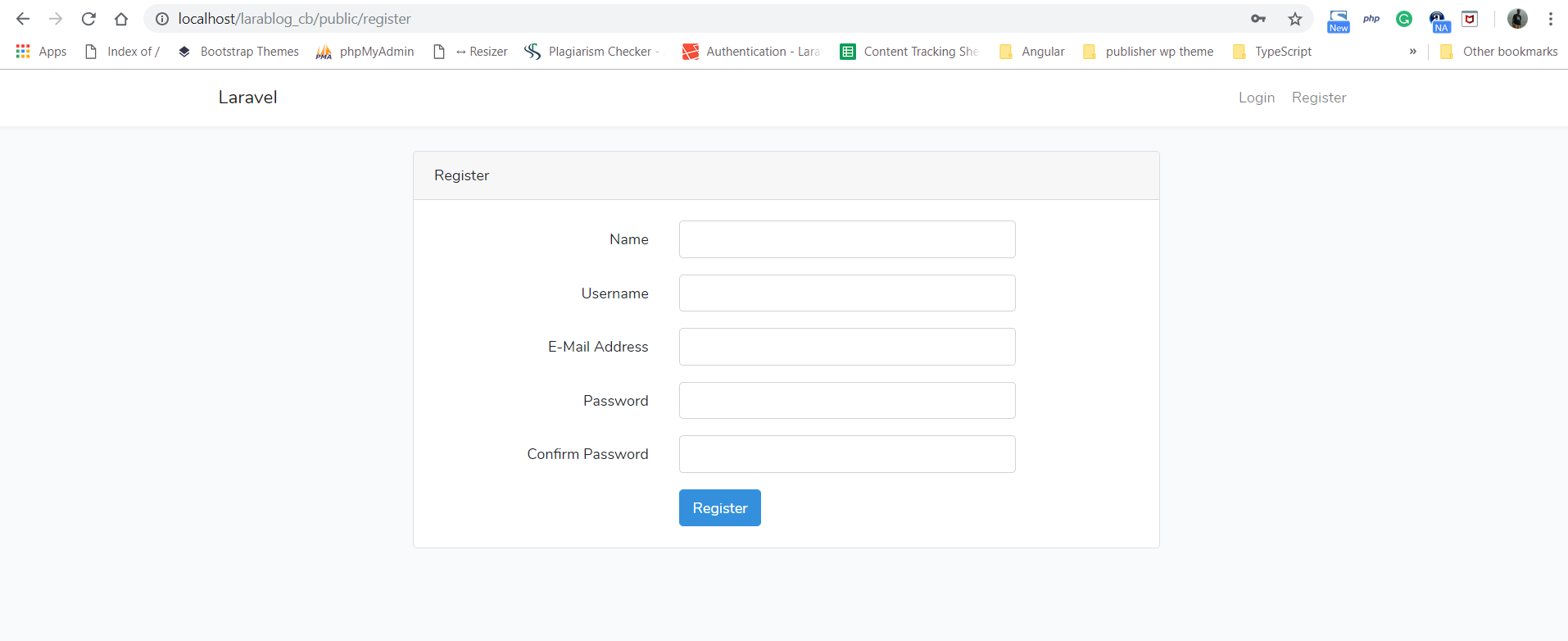
Task: Open saved passwords key icon
Action: [1258, 18]
